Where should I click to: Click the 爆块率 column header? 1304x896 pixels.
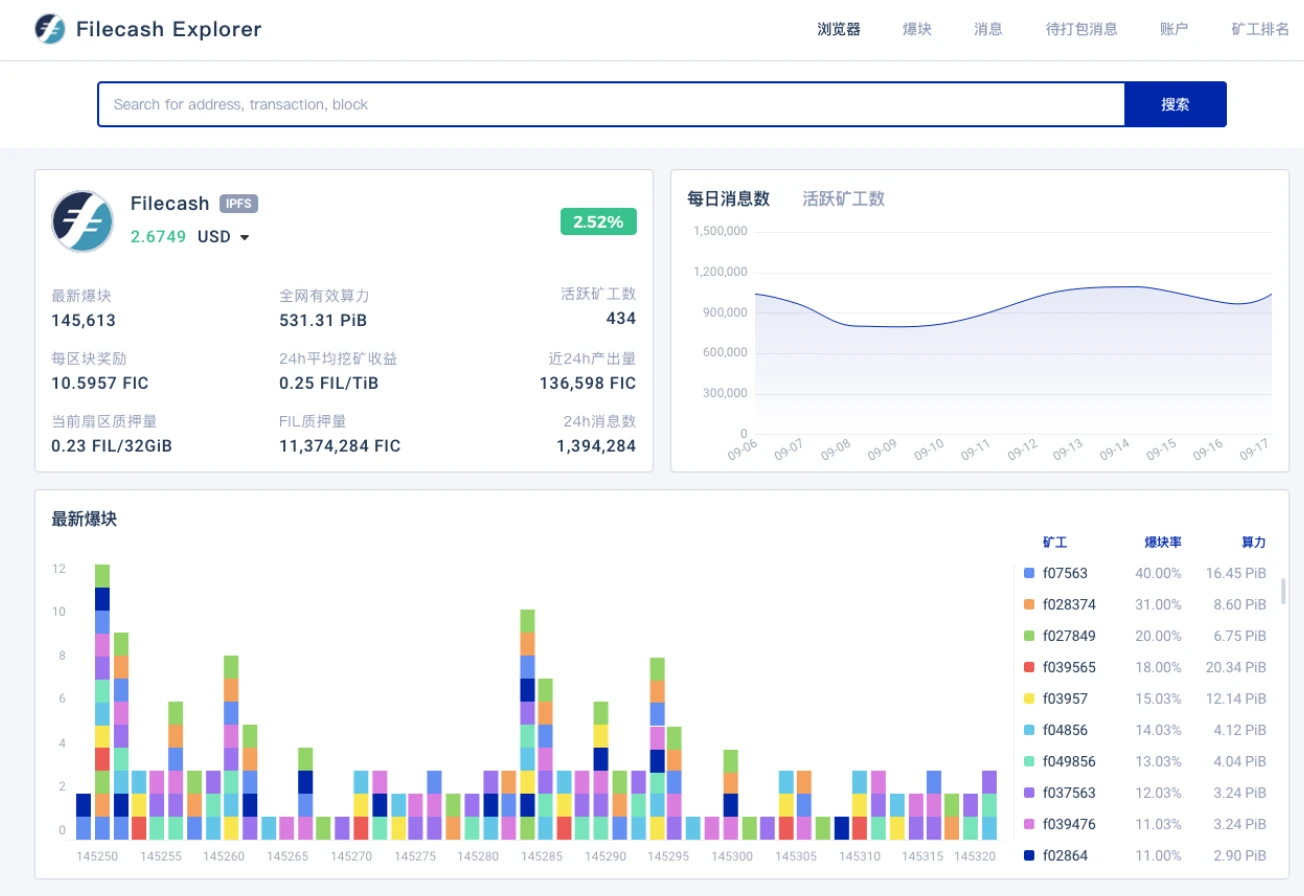[x=1163, y=542]
